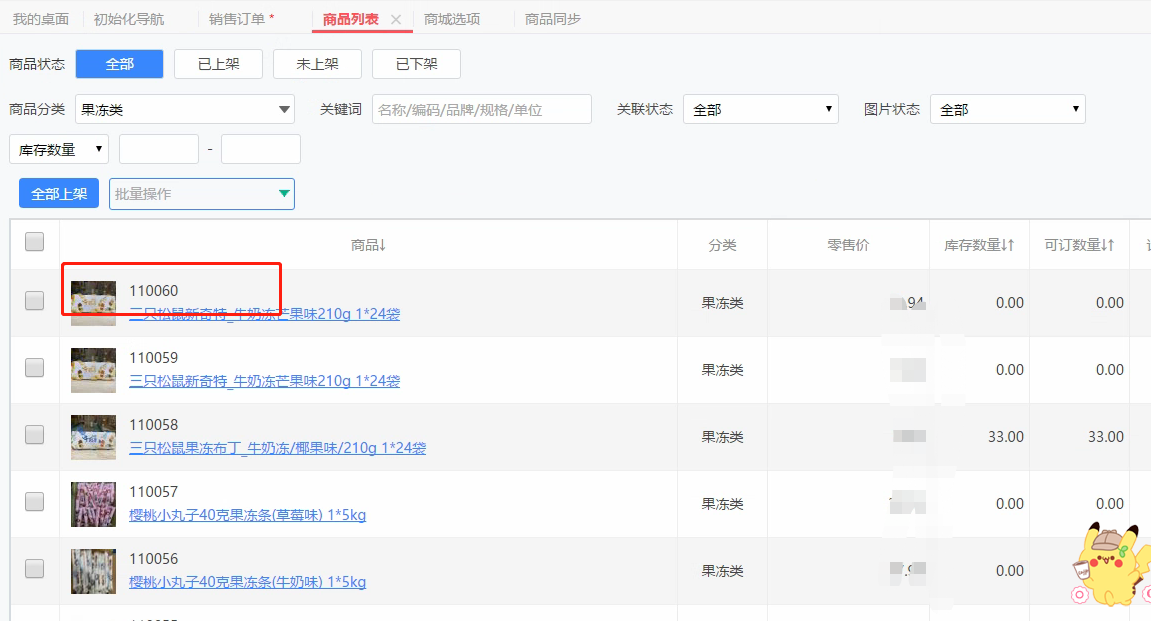
Task: Click the 全部上架 button
Action: pos(59,194)
